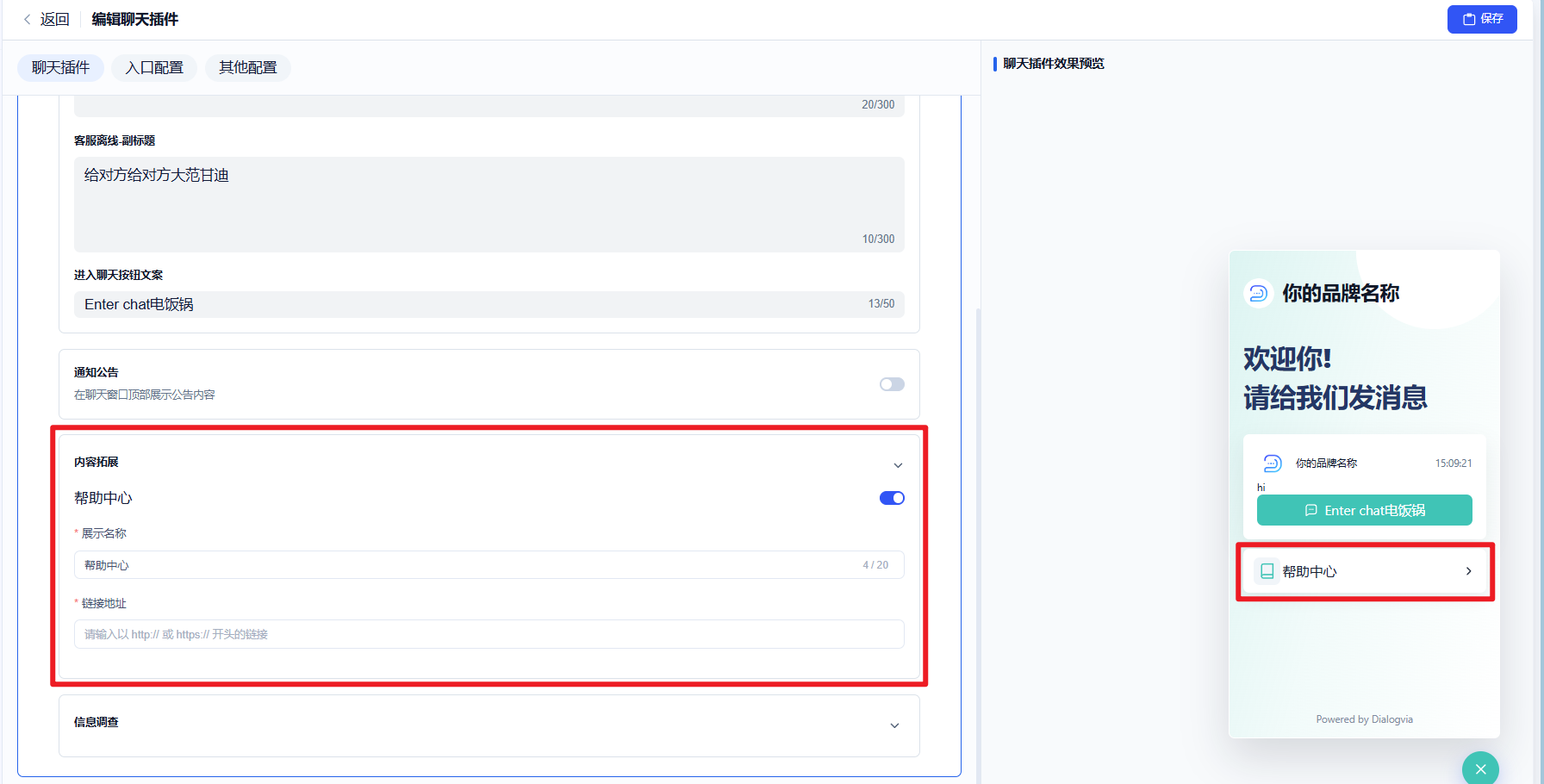Click the brand logo icon in preview header
The image size is (1544, 784).
pos(1258,294)
